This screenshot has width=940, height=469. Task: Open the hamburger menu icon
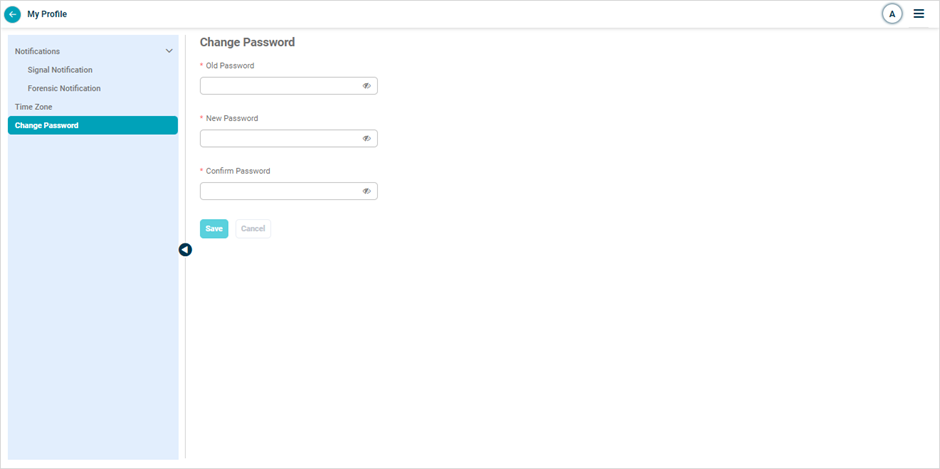(x=919, y=14)
